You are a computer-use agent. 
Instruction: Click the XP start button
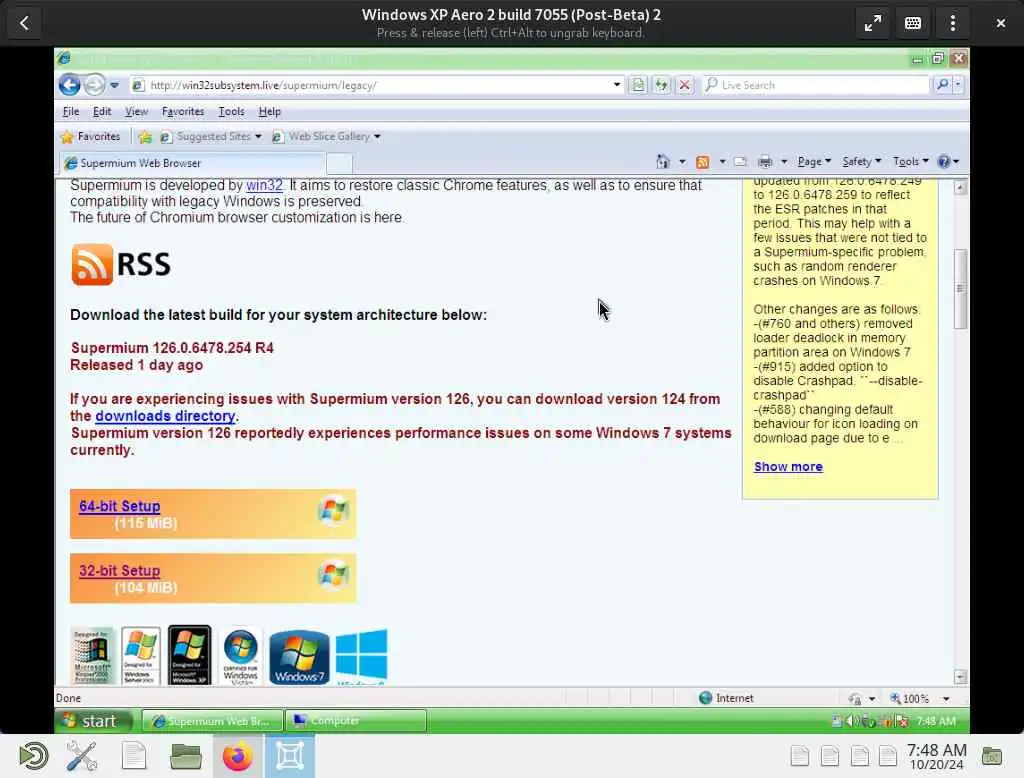pyautogui.click(x=93, y=721)
